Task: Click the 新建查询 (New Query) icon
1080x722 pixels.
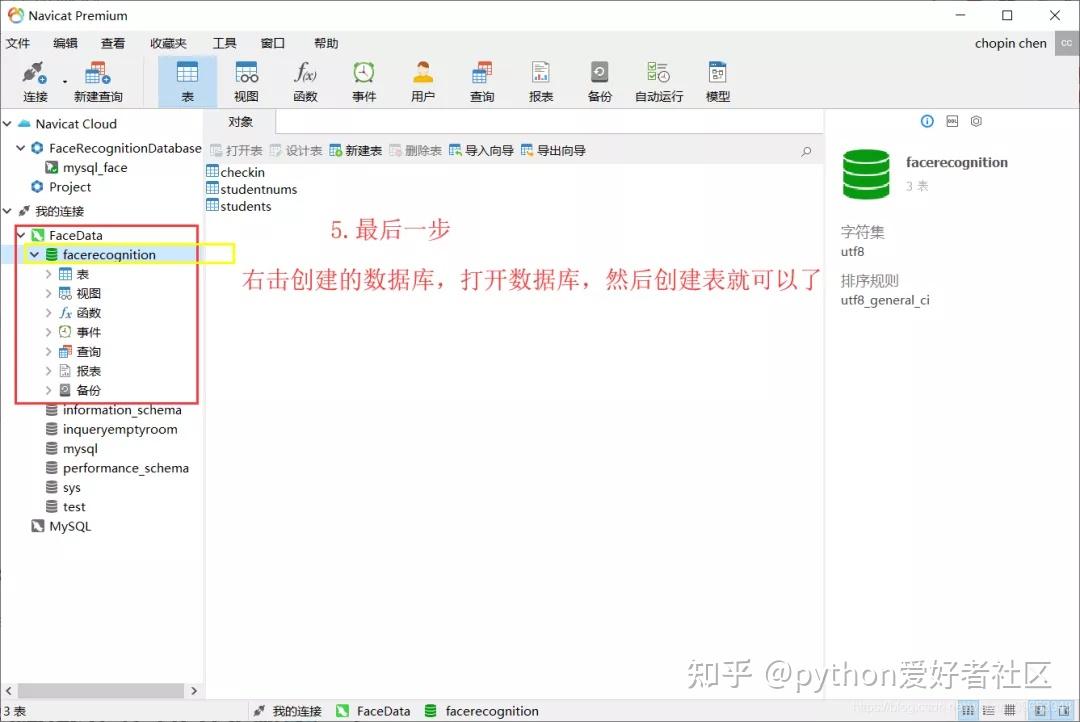Action: pyautogui.click(x=97, y=80)
